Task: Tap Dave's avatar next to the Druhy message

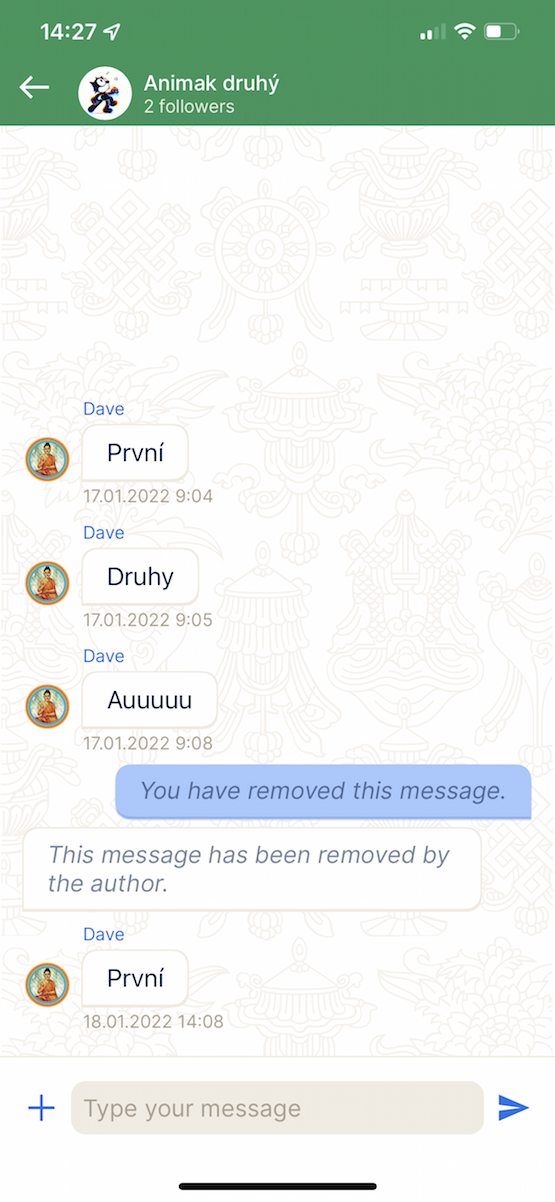Action: pos(47,583)
